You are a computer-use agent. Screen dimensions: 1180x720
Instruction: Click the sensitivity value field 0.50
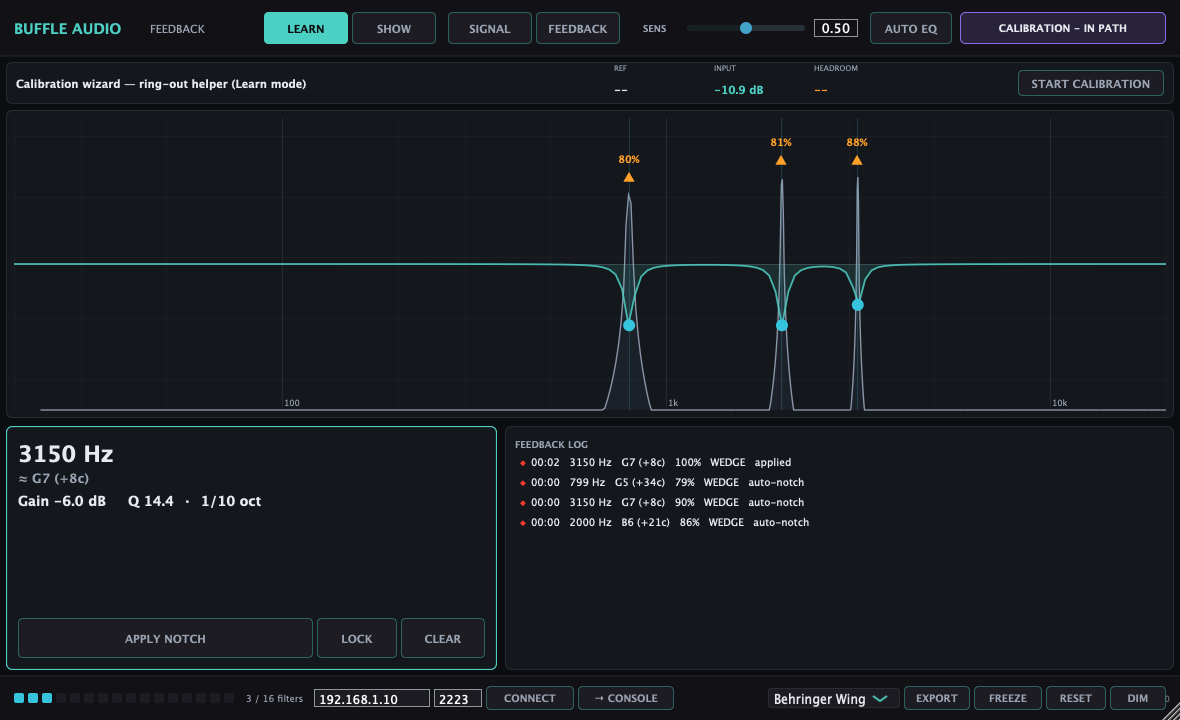(835, 29)
